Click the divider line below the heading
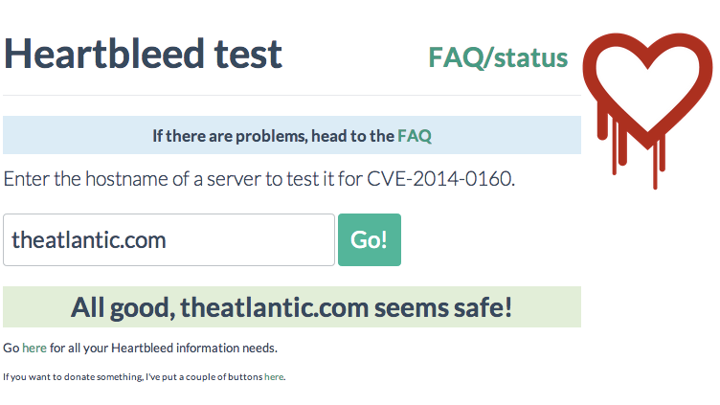The height and width of the screenshot is (405, 720). tap(292, 96)
